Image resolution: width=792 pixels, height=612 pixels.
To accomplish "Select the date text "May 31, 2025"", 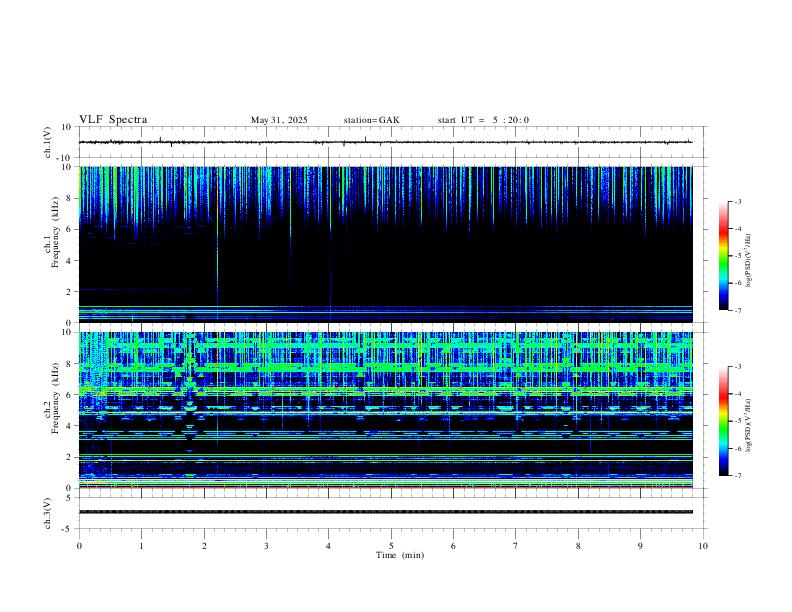I will 279,120.
